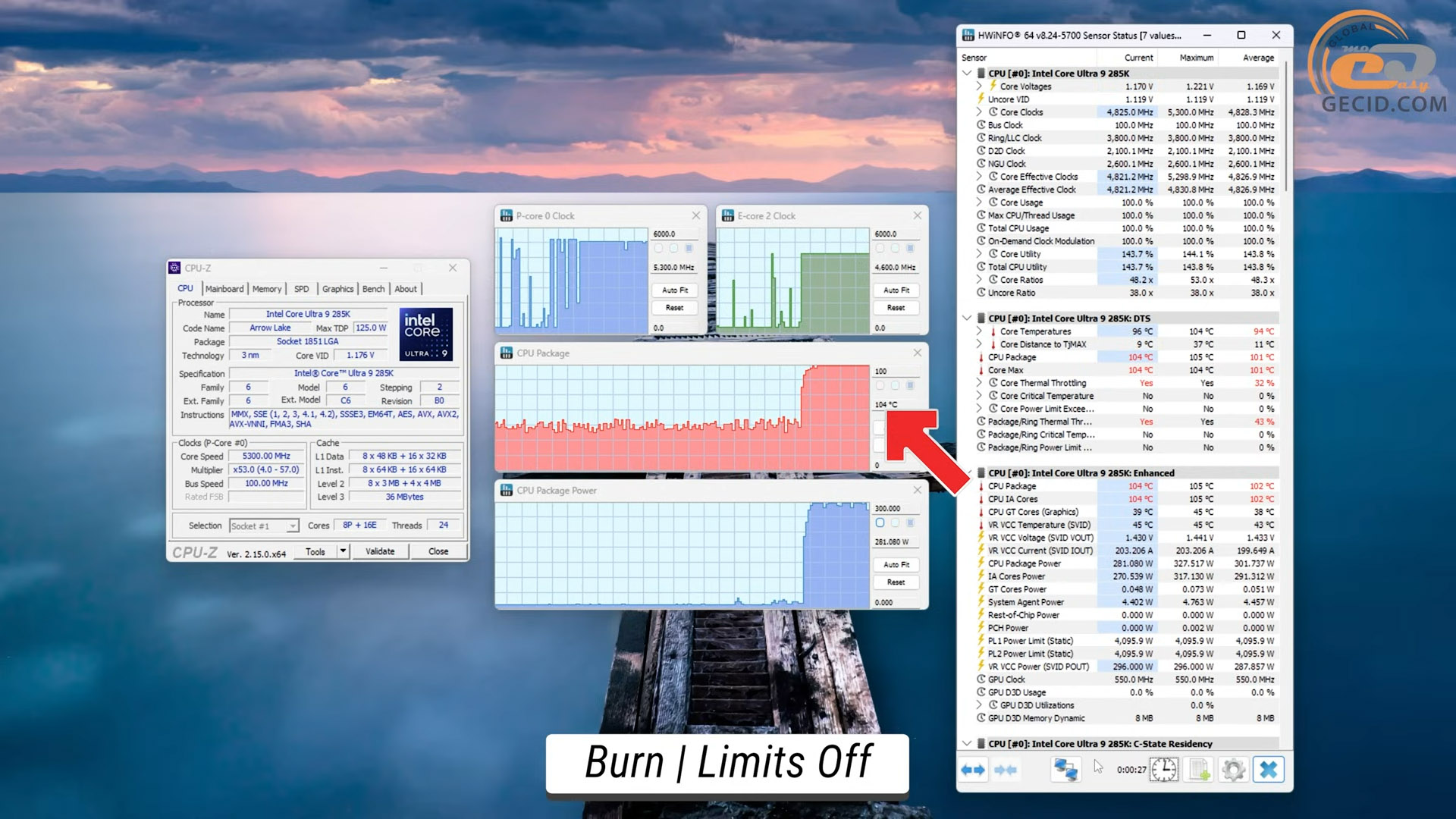Image resolution: width=1456 pixels, height=819 pixels.
Task: Click the thermometer icon beside Core Max row
Action: tap(981, 370)
